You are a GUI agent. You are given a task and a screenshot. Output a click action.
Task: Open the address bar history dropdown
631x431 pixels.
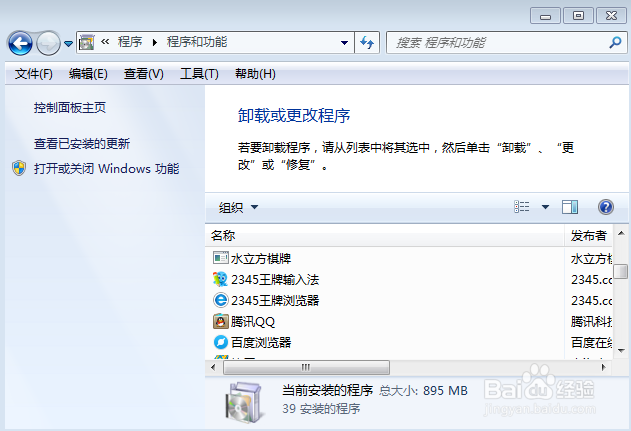[344, 43]
